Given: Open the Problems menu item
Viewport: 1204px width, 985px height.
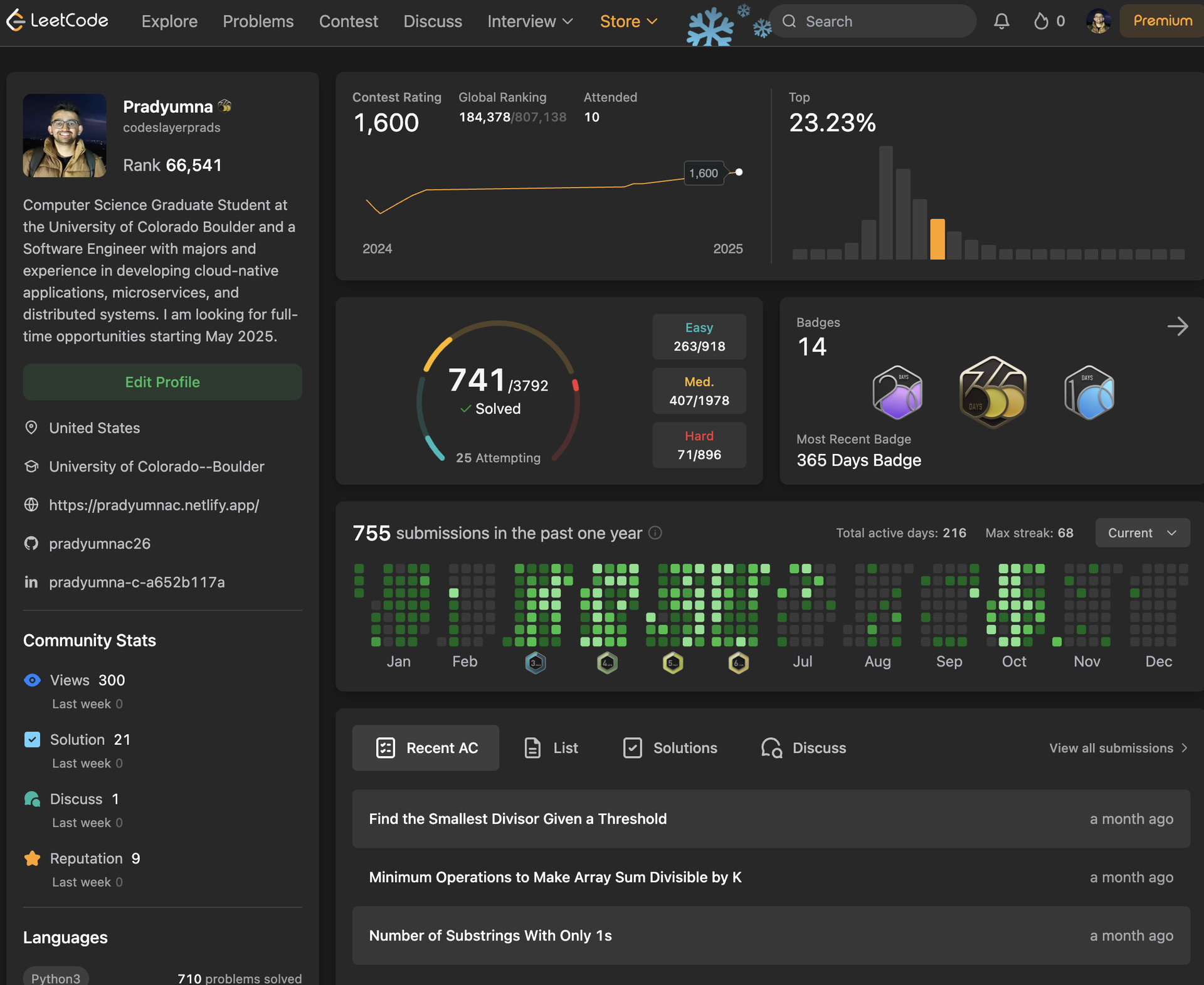Looking at the screenshot, I should coord(258,21).
